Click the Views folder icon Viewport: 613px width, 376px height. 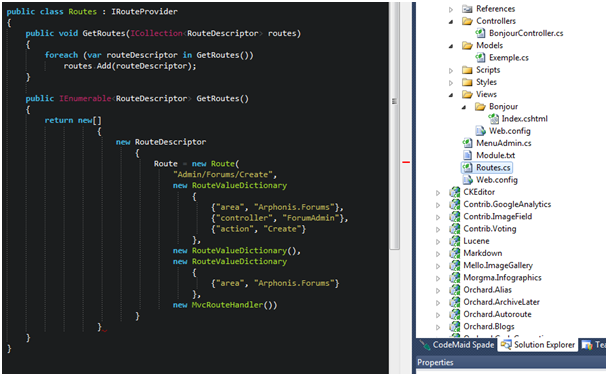(467, 94)
